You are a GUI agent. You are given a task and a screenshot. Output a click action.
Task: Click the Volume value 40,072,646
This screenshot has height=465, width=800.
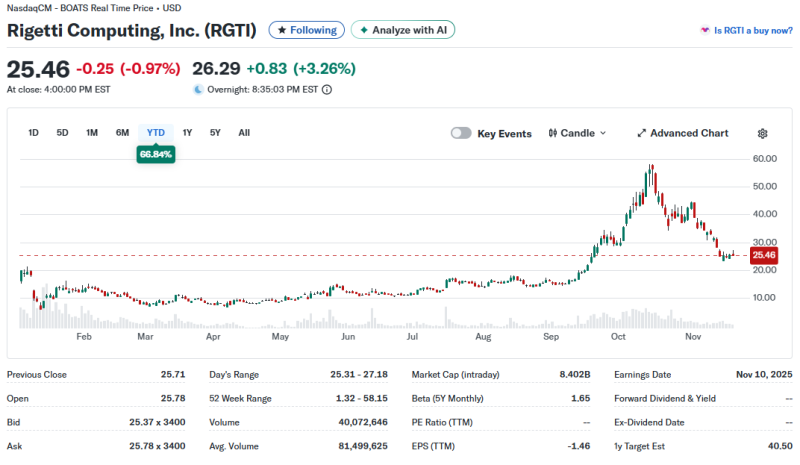point(363,422)
